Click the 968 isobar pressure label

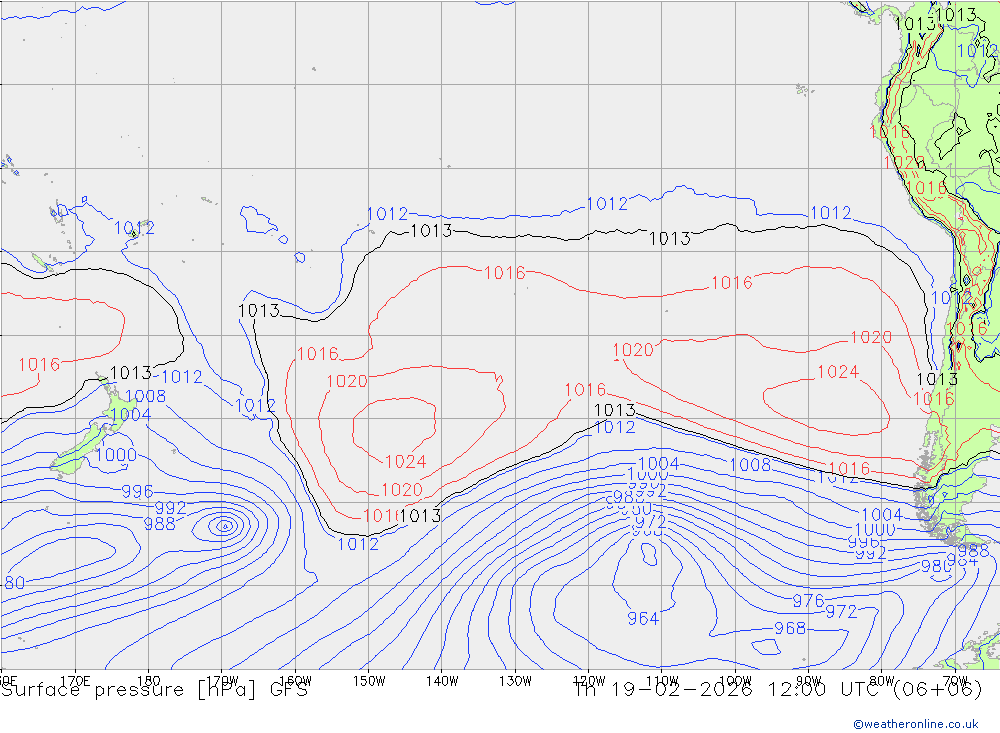pos(790,628)
